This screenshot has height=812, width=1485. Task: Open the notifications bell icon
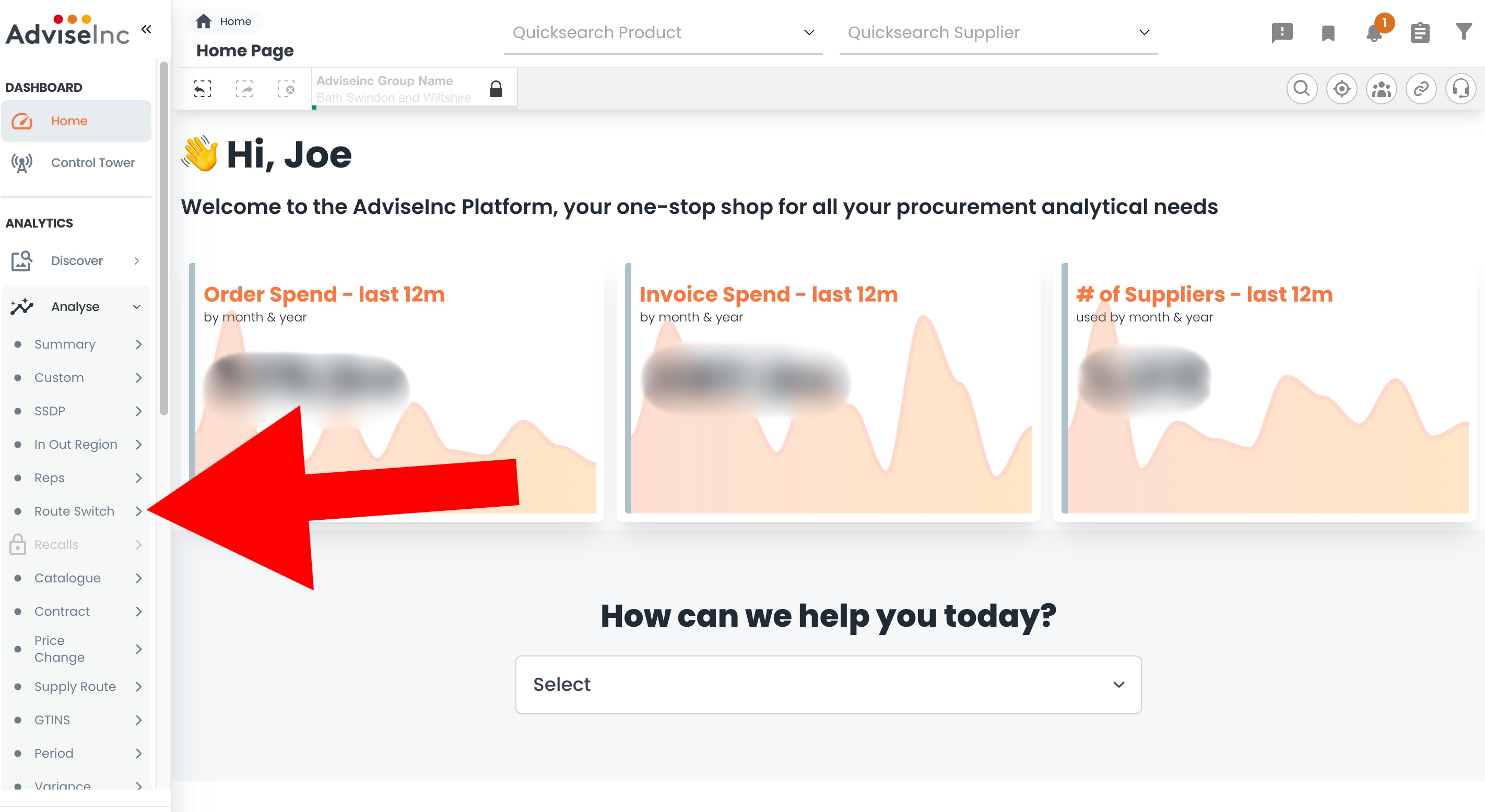(x=1374, y=33)
